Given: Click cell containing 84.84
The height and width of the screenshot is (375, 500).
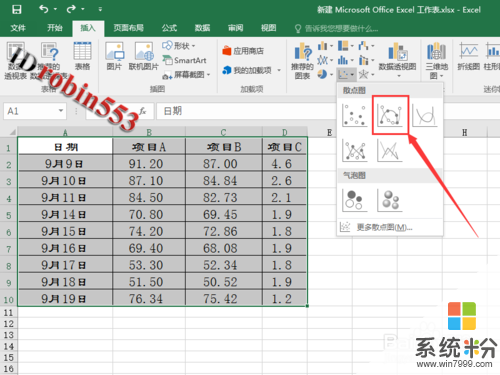Looking at the screenshot, I should [x=224, y=180].
